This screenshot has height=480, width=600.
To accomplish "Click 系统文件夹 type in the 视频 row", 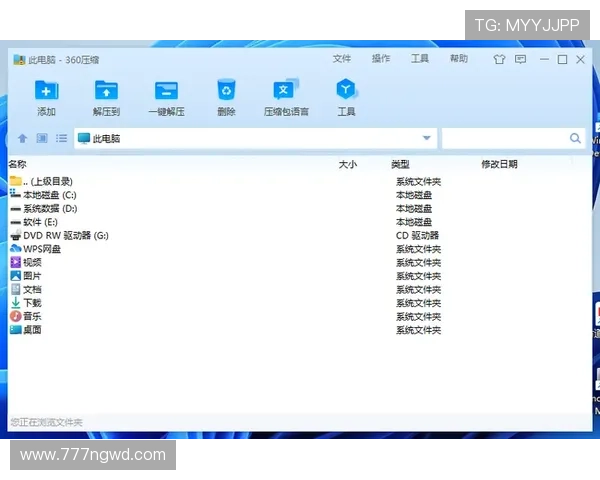I will click(418, 263).
